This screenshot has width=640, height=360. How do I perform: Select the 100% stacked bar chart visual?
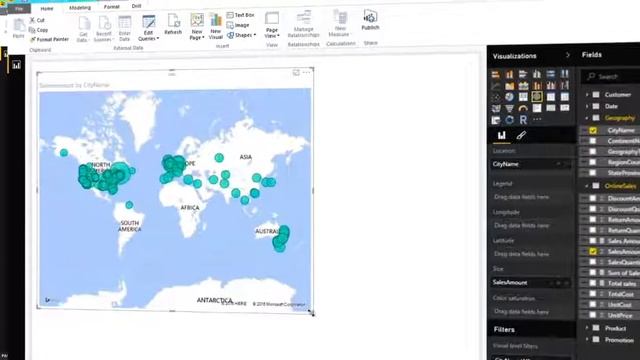551,73
